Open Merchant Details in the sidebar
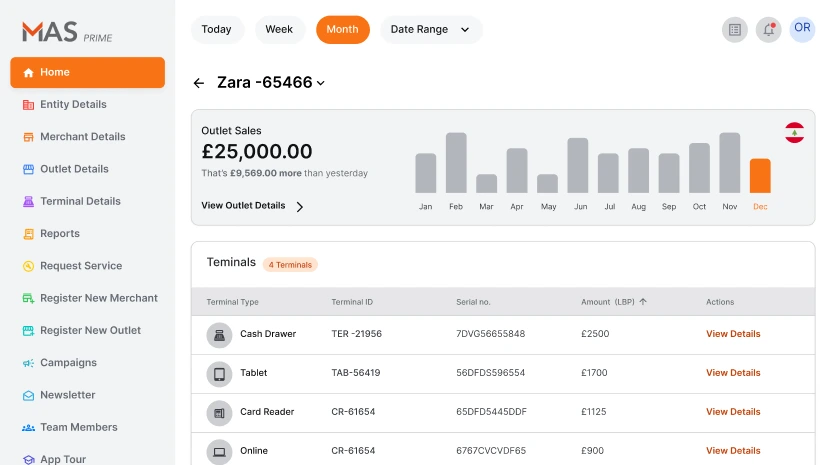The height and width of the screenshot is (465, 831). click(x=82, y=137)
